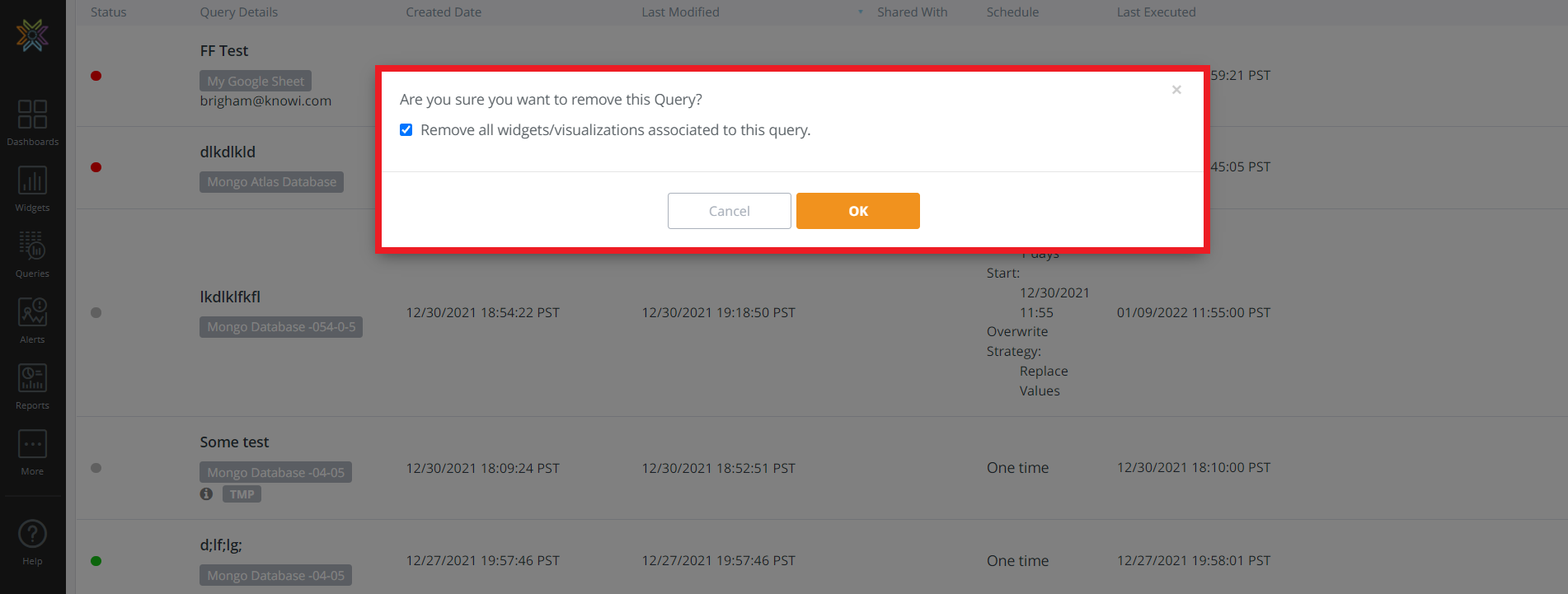Click OK to confirm query removal
1568x594 pixels.
pyautogui.click(x=857, y=211)
